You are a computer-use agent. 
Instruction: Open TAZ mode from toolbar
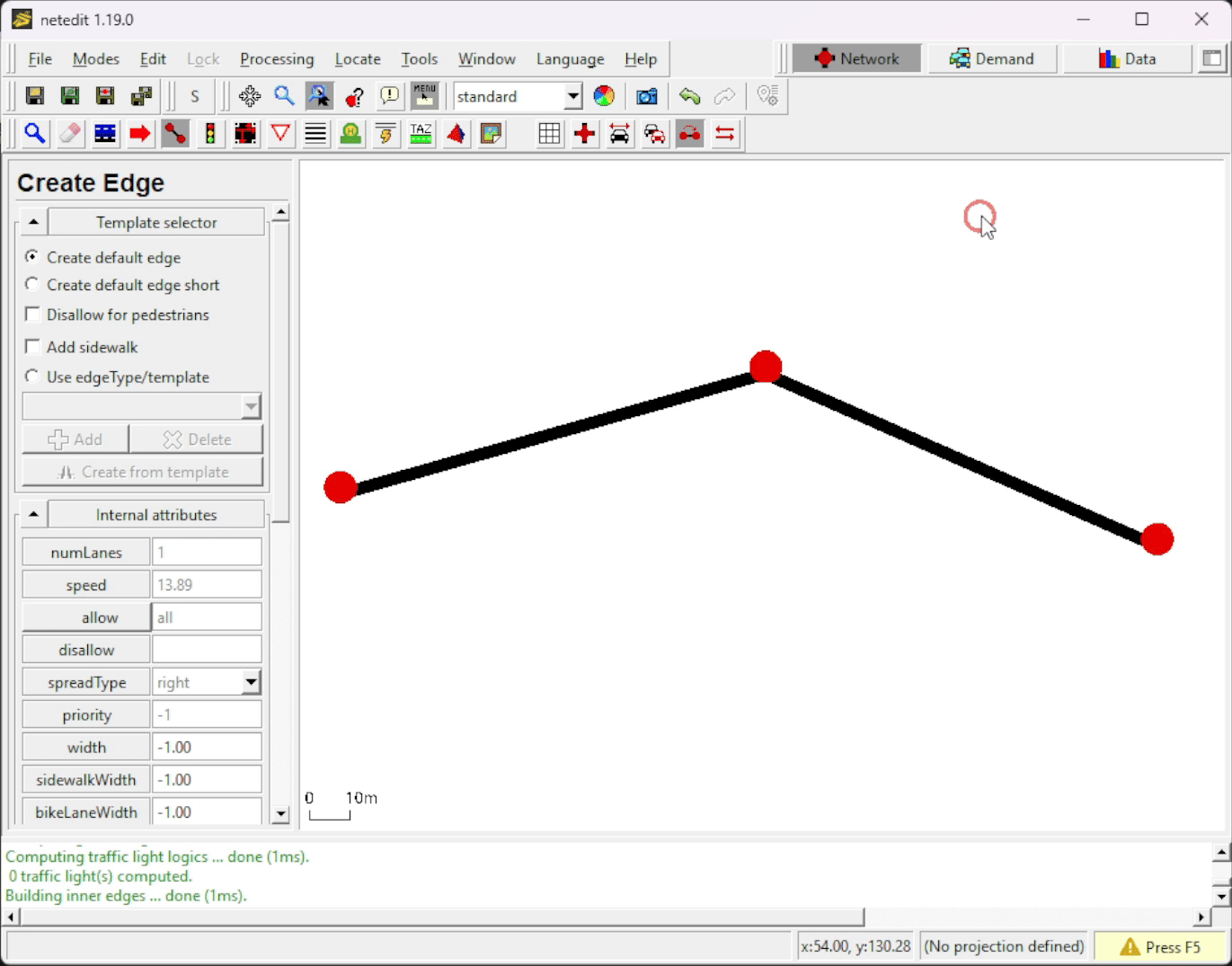pyautogui.click(x=421, y=134)
